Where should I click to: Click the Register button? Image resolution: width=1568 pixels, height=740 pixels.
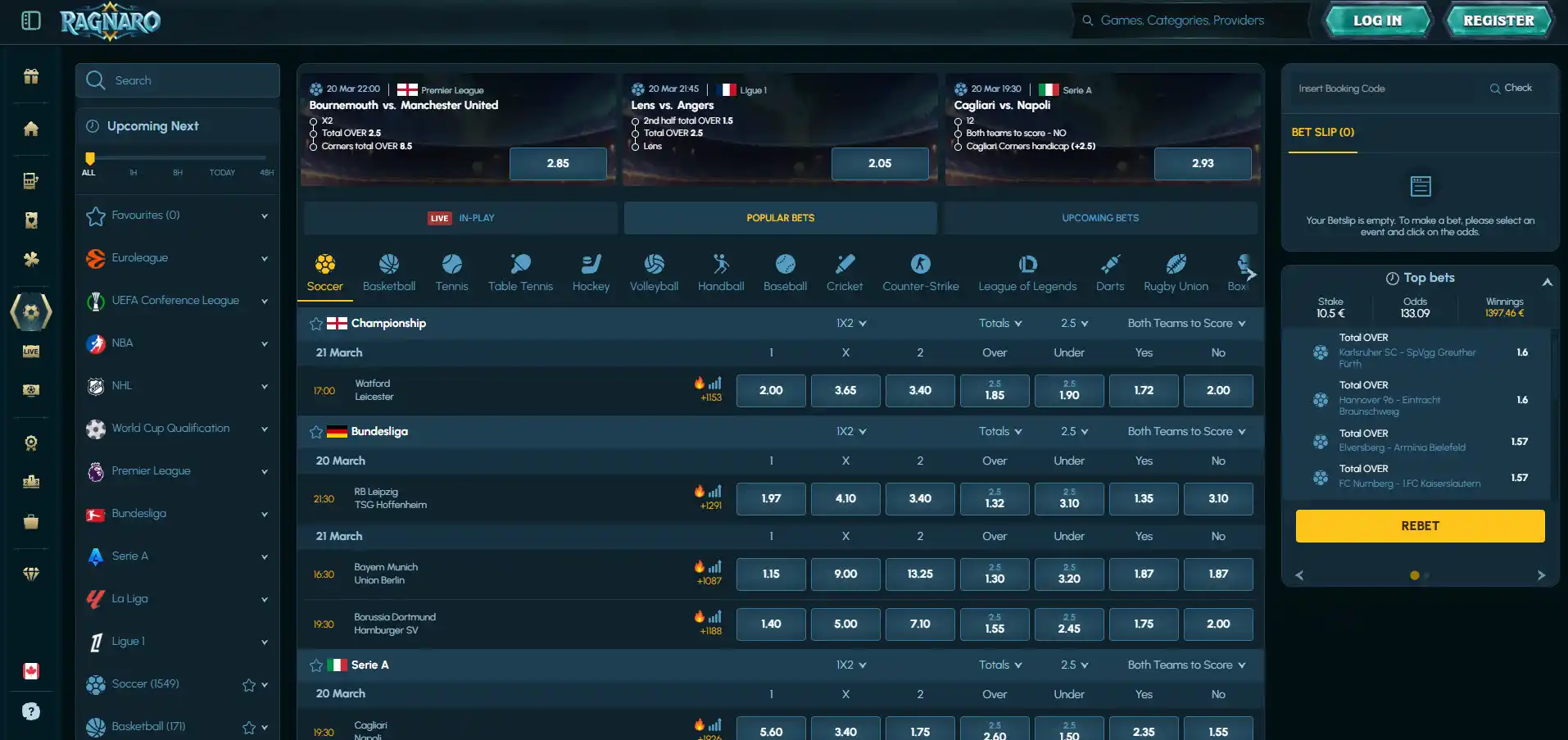coord(1499,21)
